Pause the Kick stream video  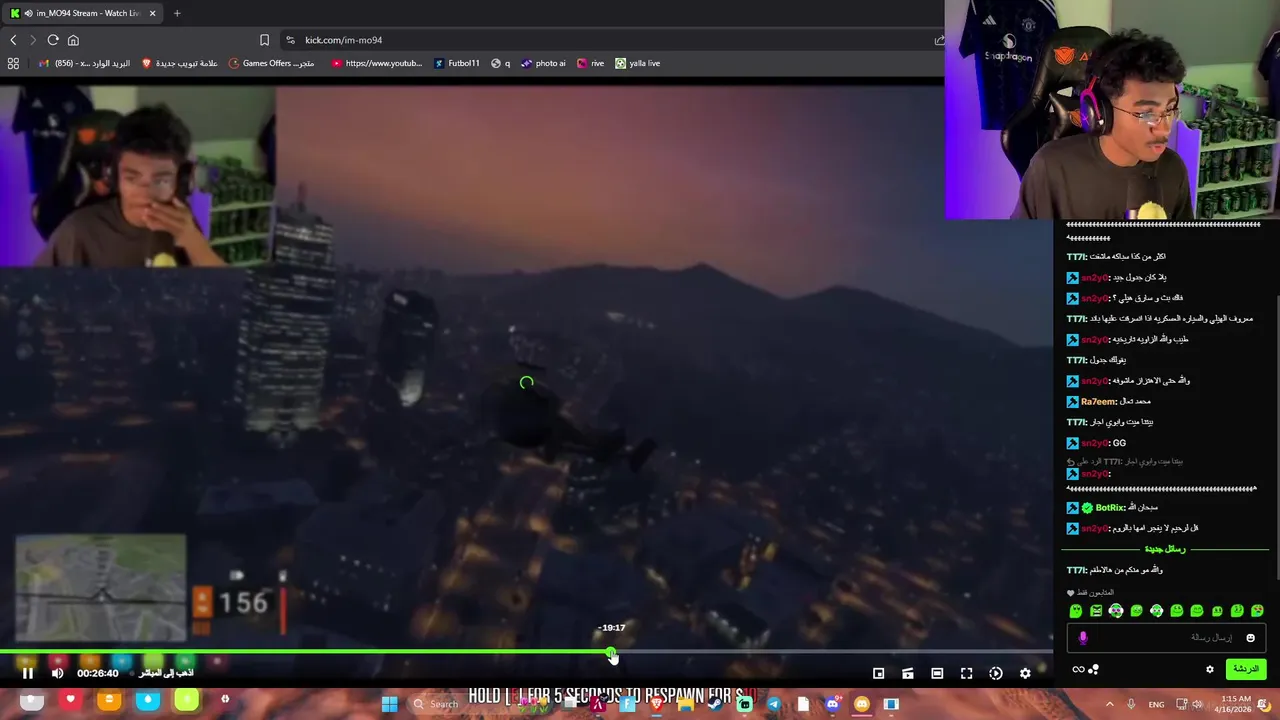(28, 673)
